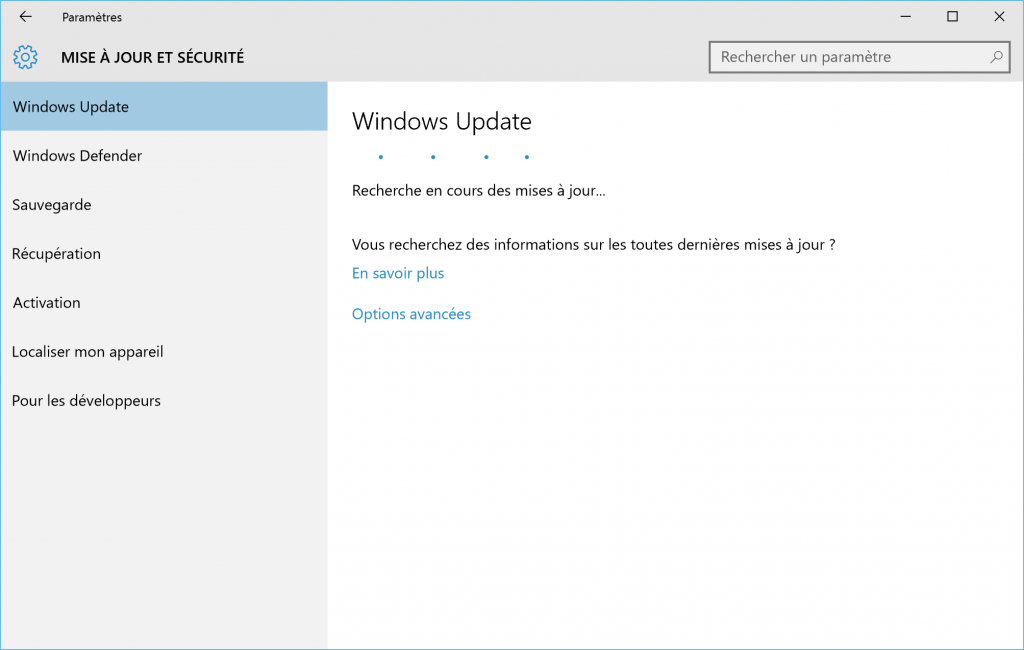
Task: Select Localiser mon appareil
Action: coord(164,351)
